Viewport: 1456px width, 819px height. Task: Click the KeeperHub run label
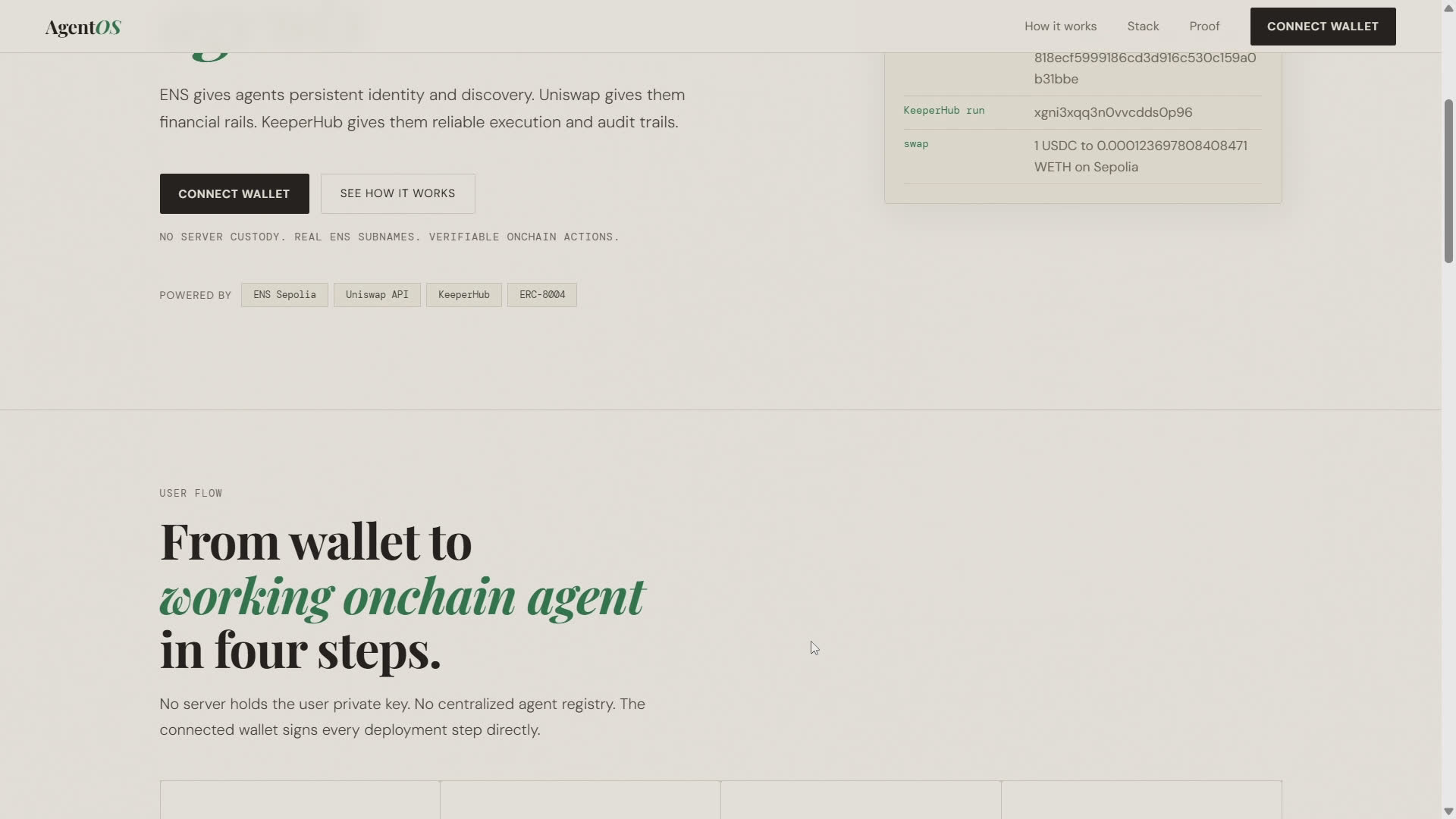[944, 111]
